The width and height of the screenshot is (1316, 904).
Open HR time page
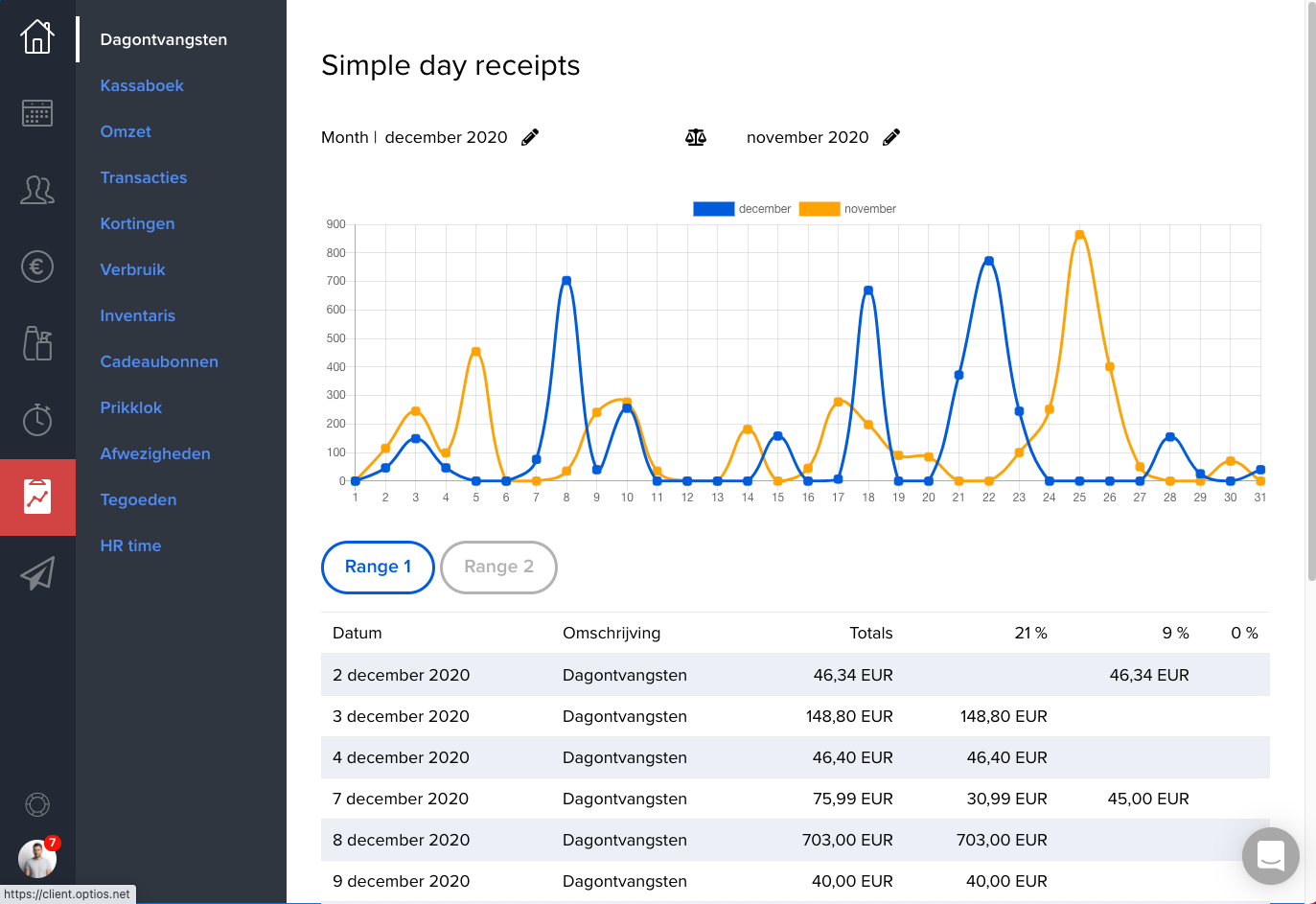pos(130,545)
